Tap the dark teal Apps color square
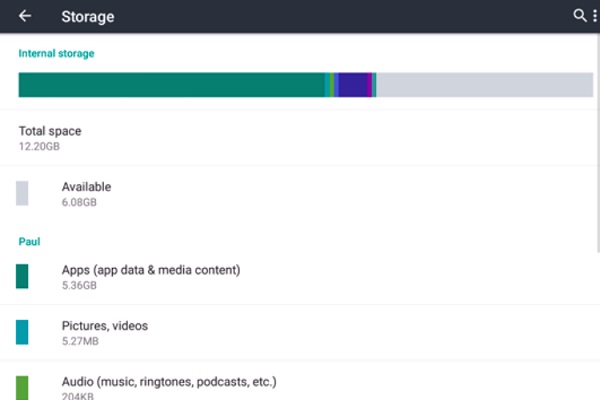This screenshot has height=400, width=600. (22, 276)
